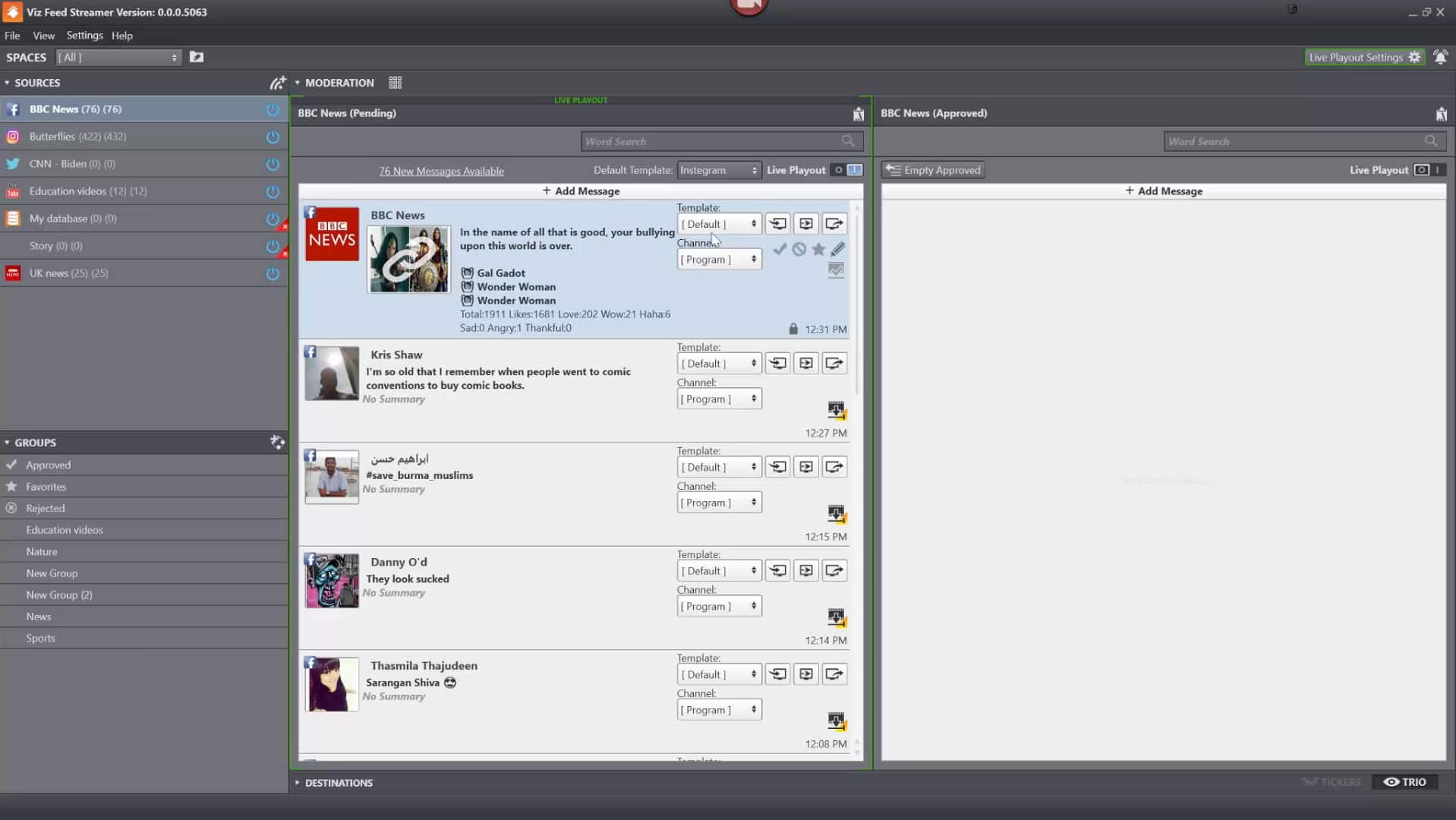Reject the BBC News message with block icon

tap(799, 249)
